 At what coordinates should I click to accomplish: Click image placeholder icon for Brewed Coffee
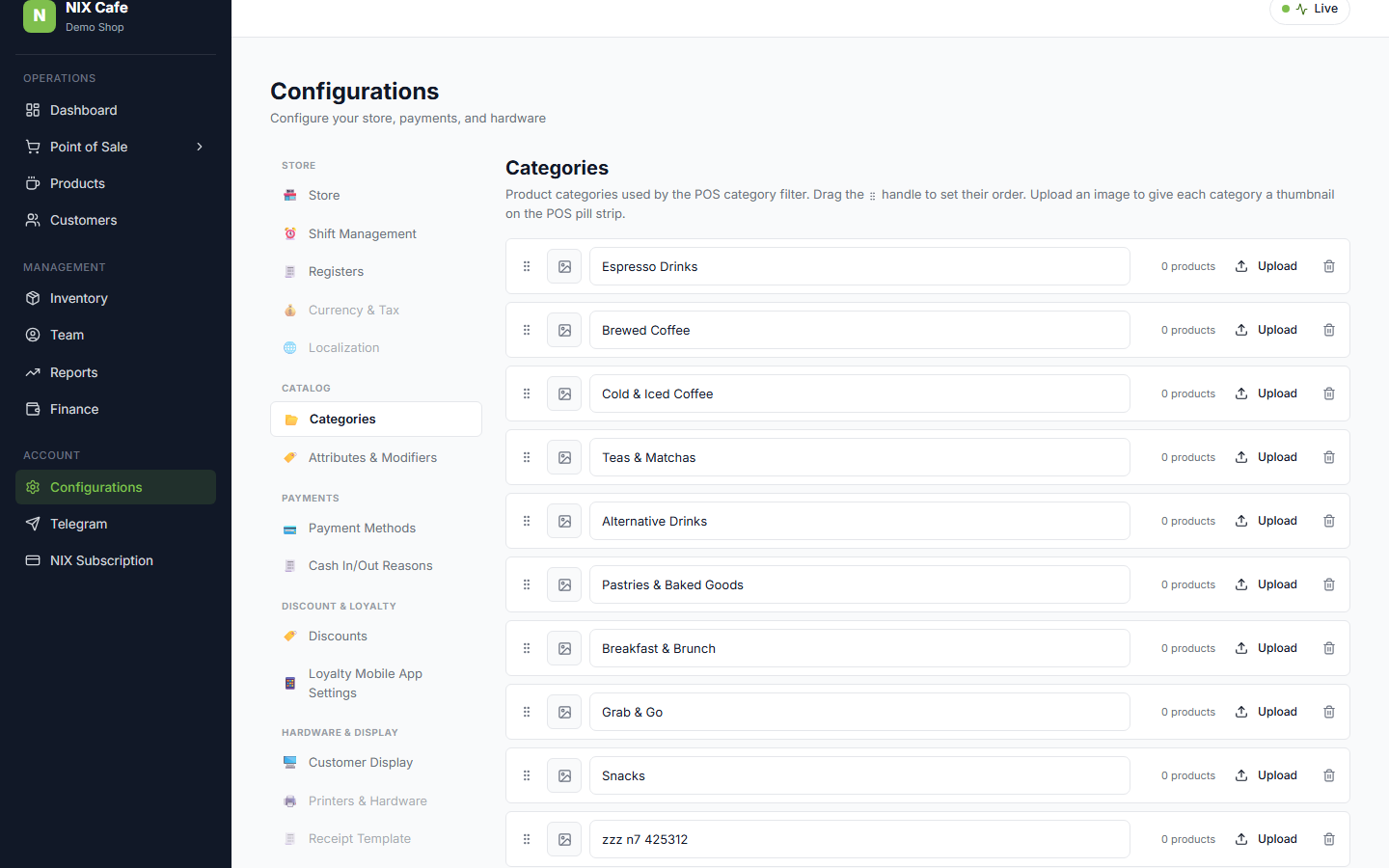click(564, 330)
